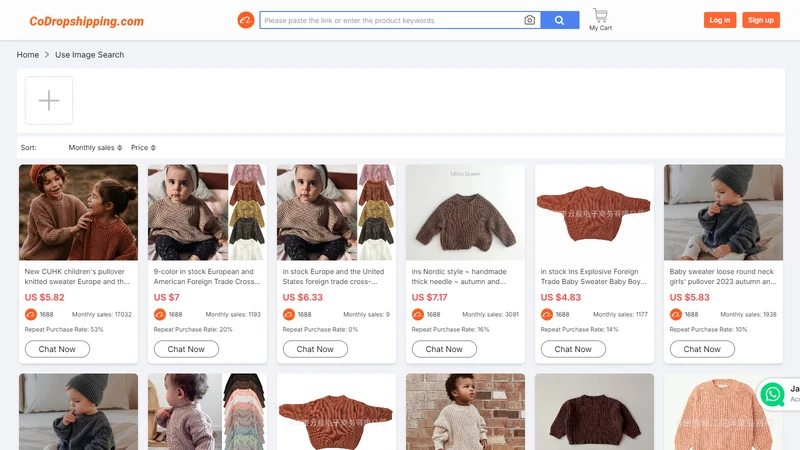This screenshot has height=450, width=800.
Task: Click 1688 icon on US $6.33 card
Action: coord(289,314)
